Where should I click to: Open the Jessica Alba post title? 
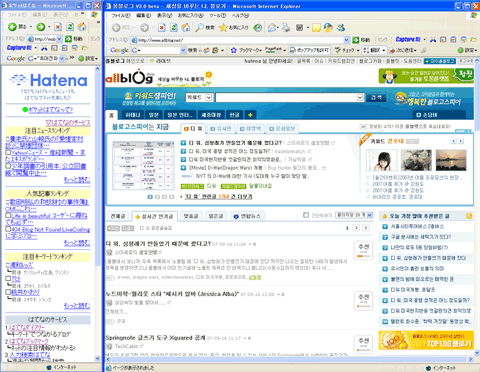pyautogui.click(x=172, y=294)
